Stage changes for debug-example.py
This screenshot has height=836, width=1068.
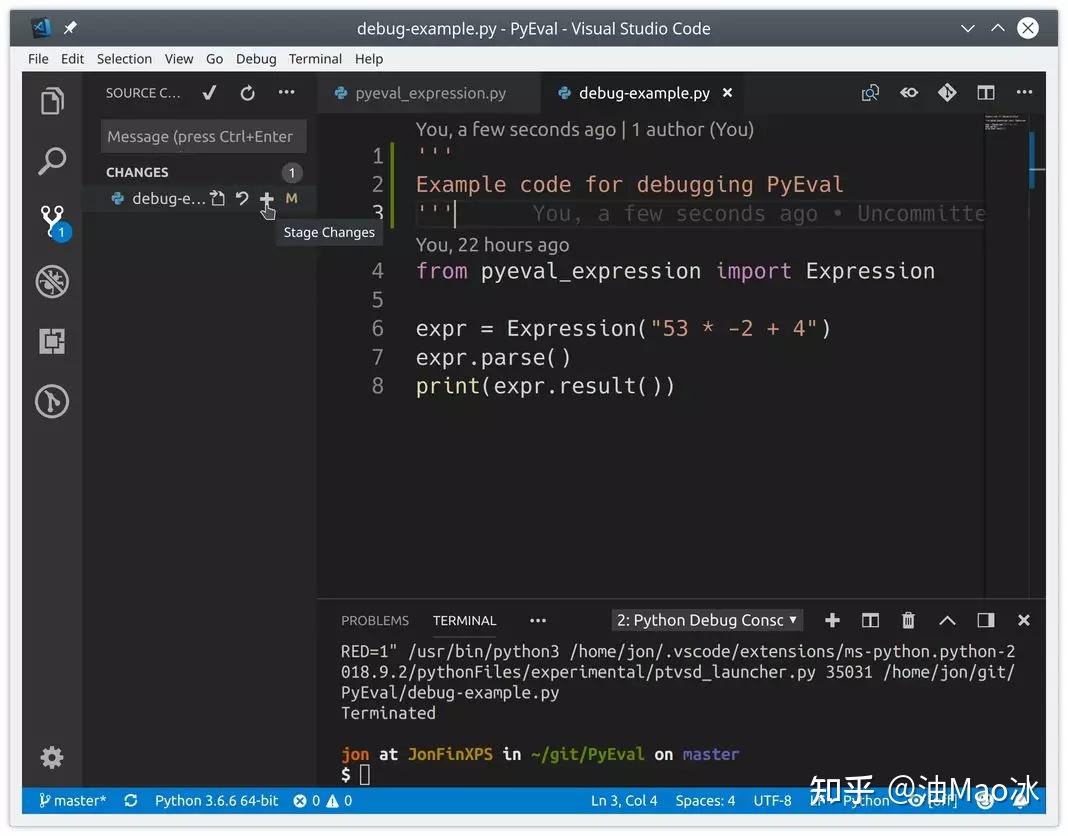tap(267, 198)
